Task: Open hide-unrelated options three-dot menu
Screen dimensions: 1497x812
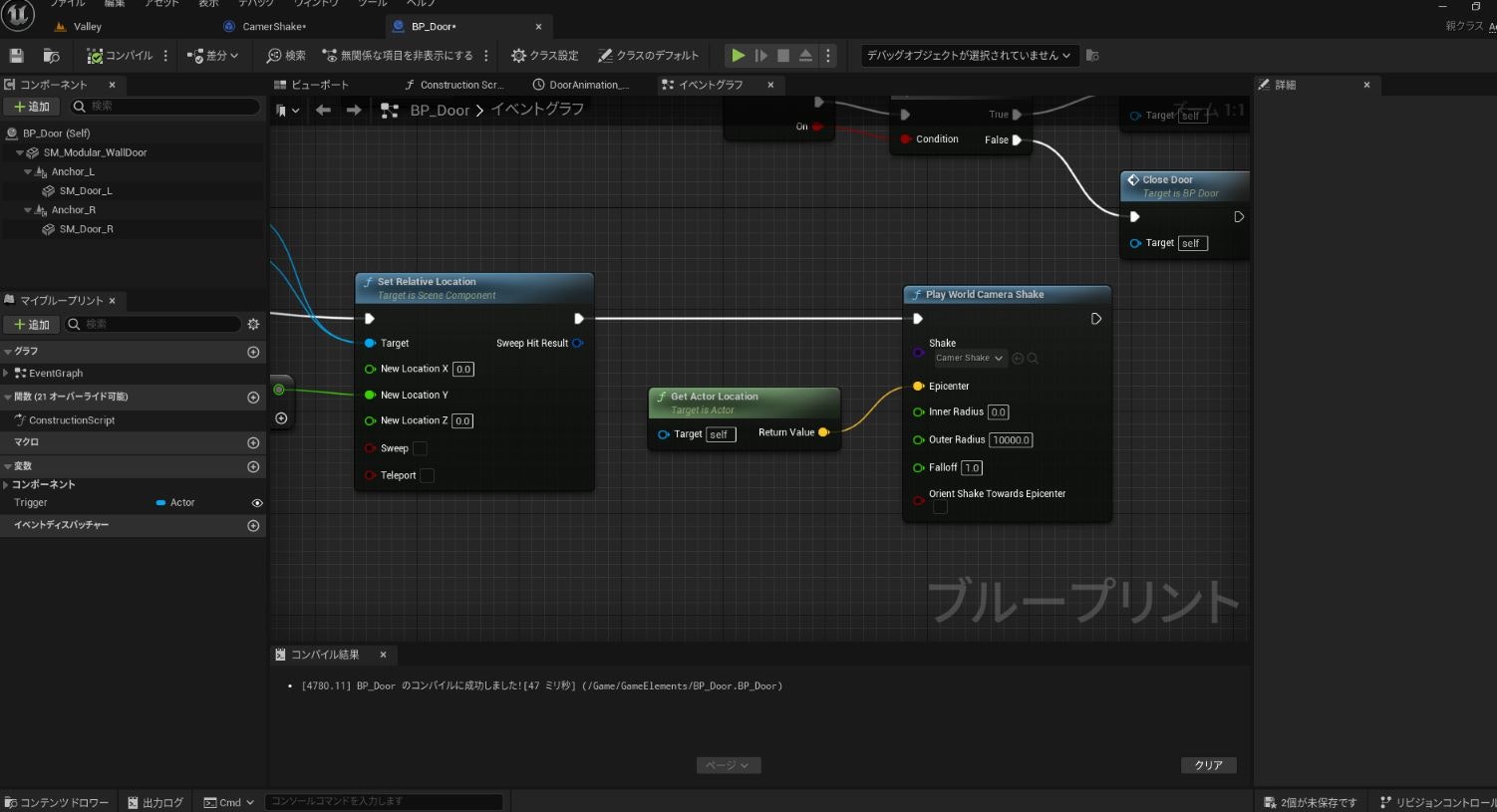Action: (x=486, y=56)
